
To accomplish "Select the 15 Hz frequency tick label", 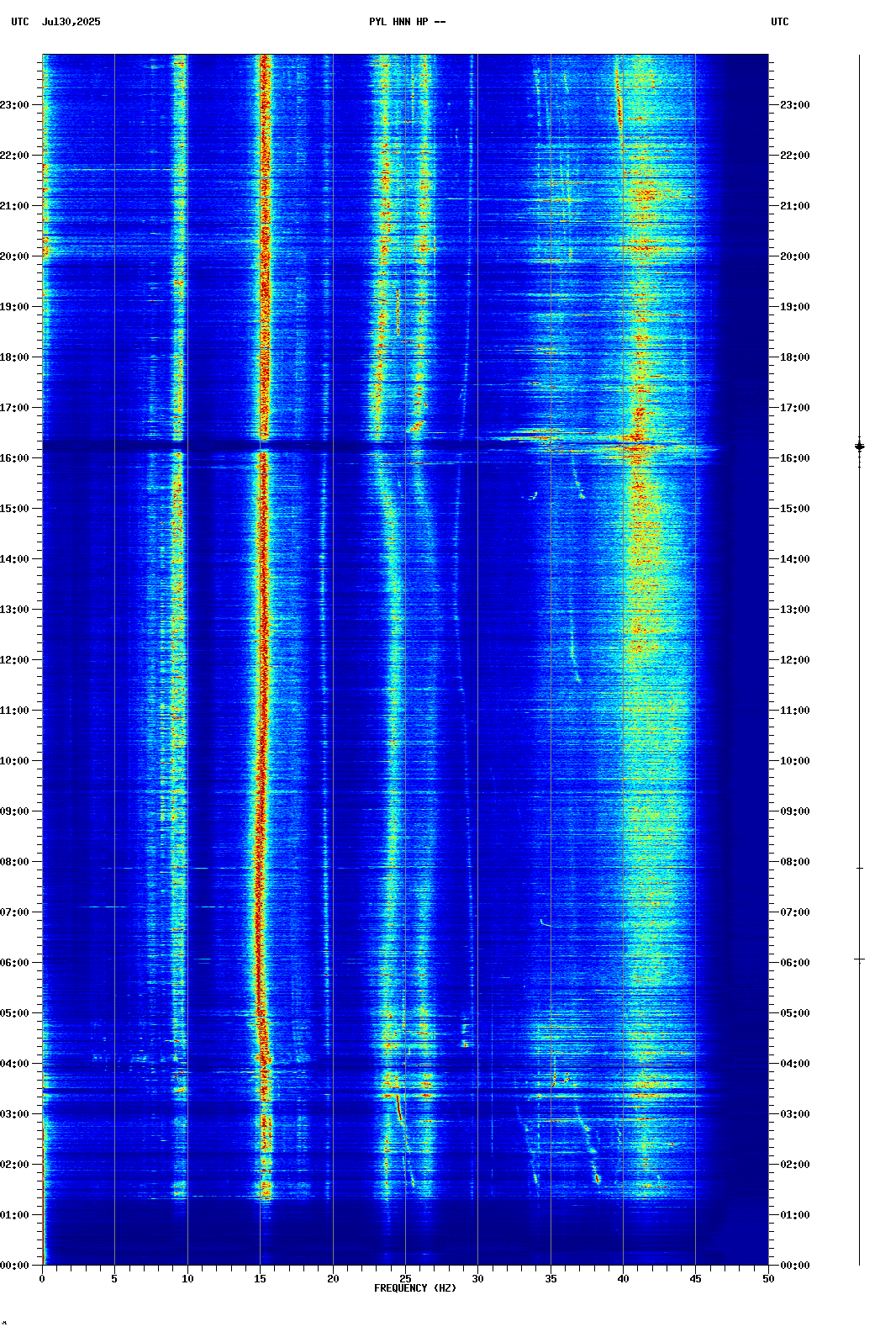I will (260, 1279).
